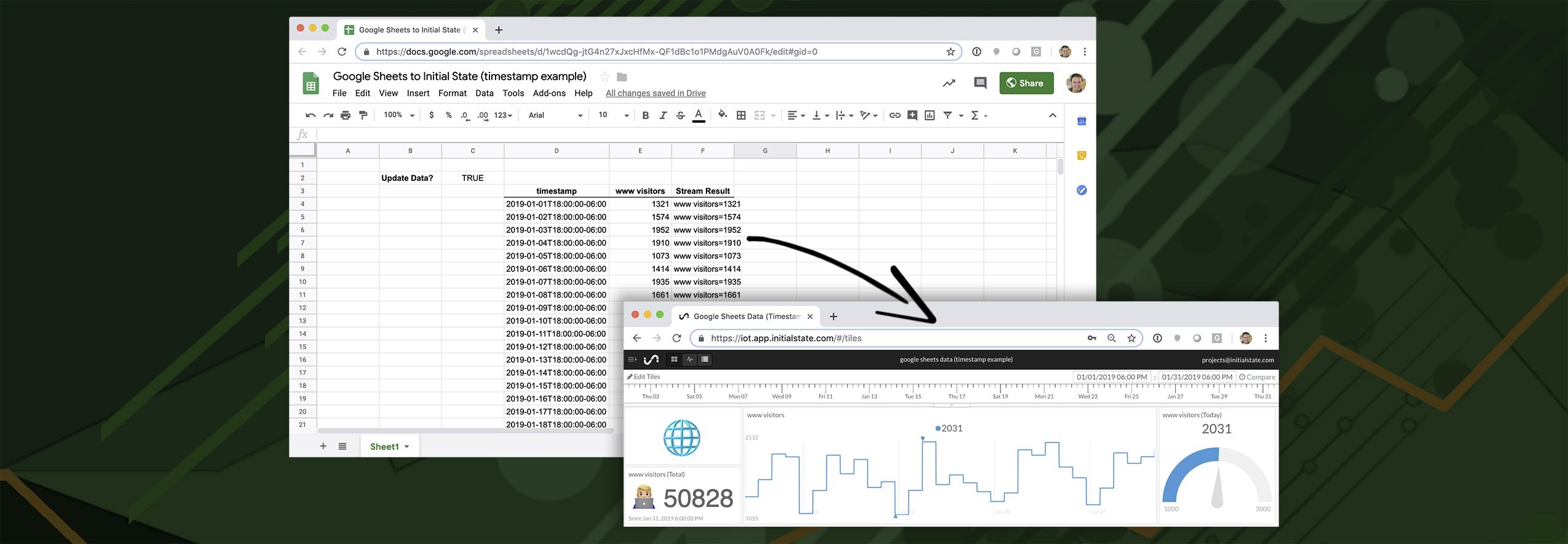The image size is (1568, 544).
Task: Open the comments history icon near Share
Action: [x=980, y=83]
